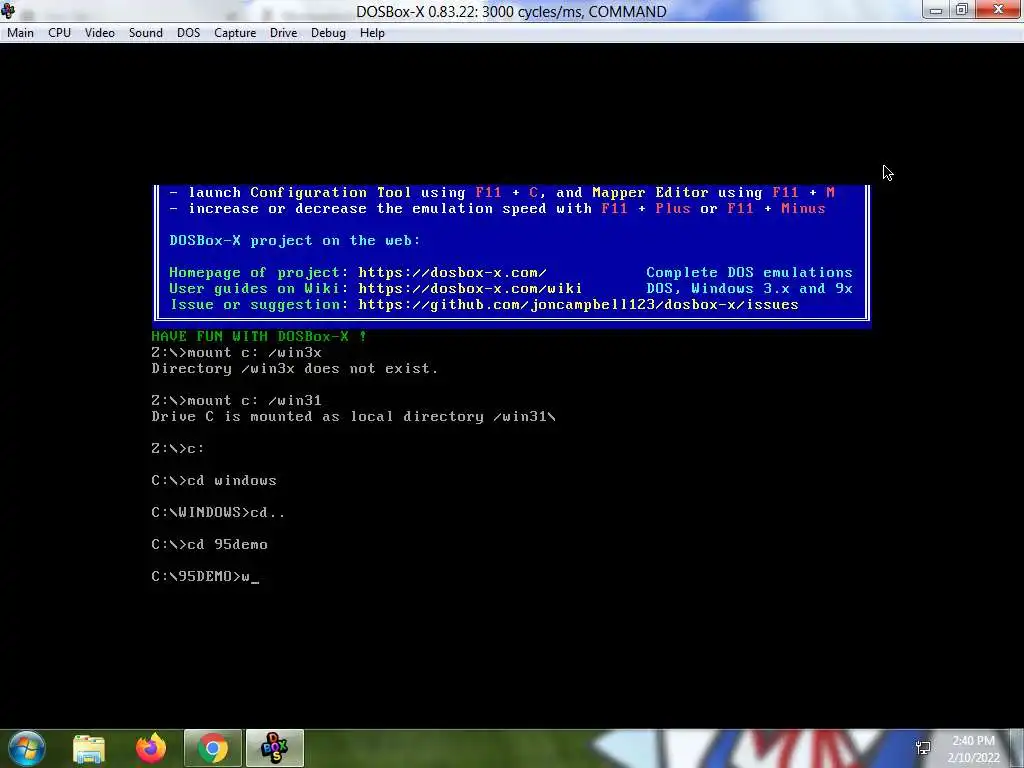Launch Firefox from the taskbar

tap(151, 748)
